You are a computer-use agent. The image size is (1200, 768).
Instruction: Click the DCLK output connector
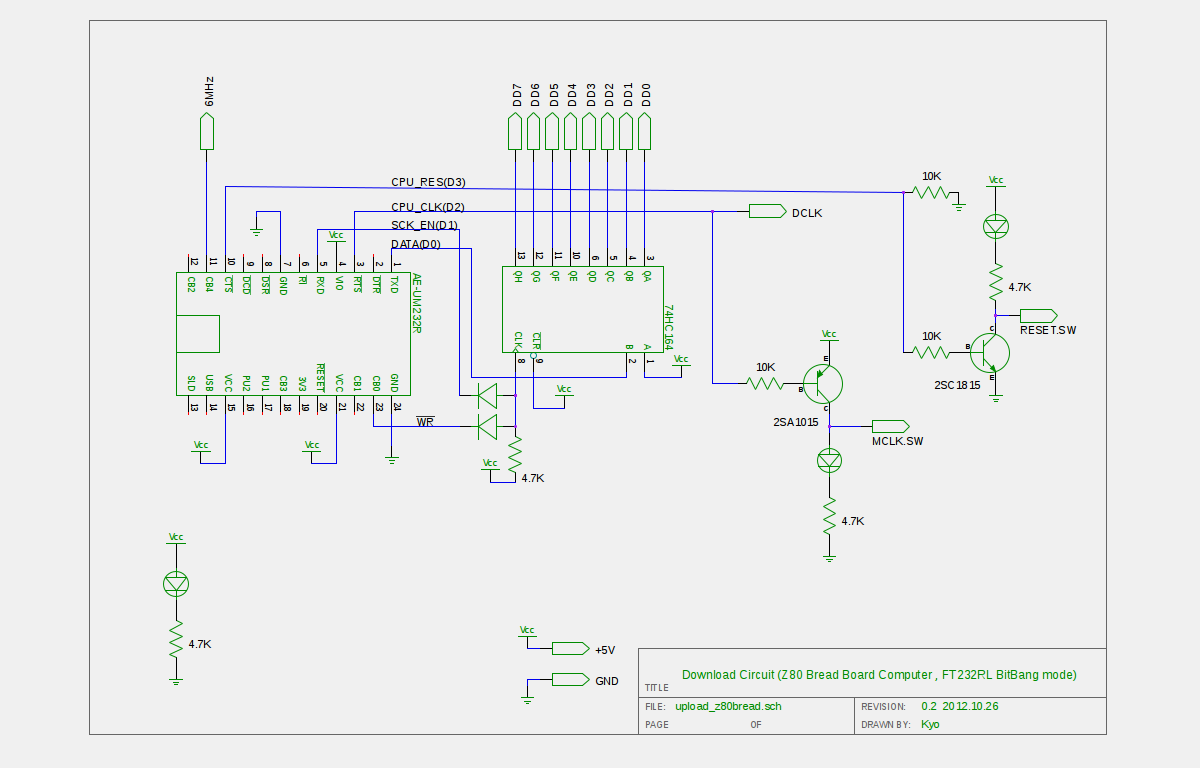point(766,211)
